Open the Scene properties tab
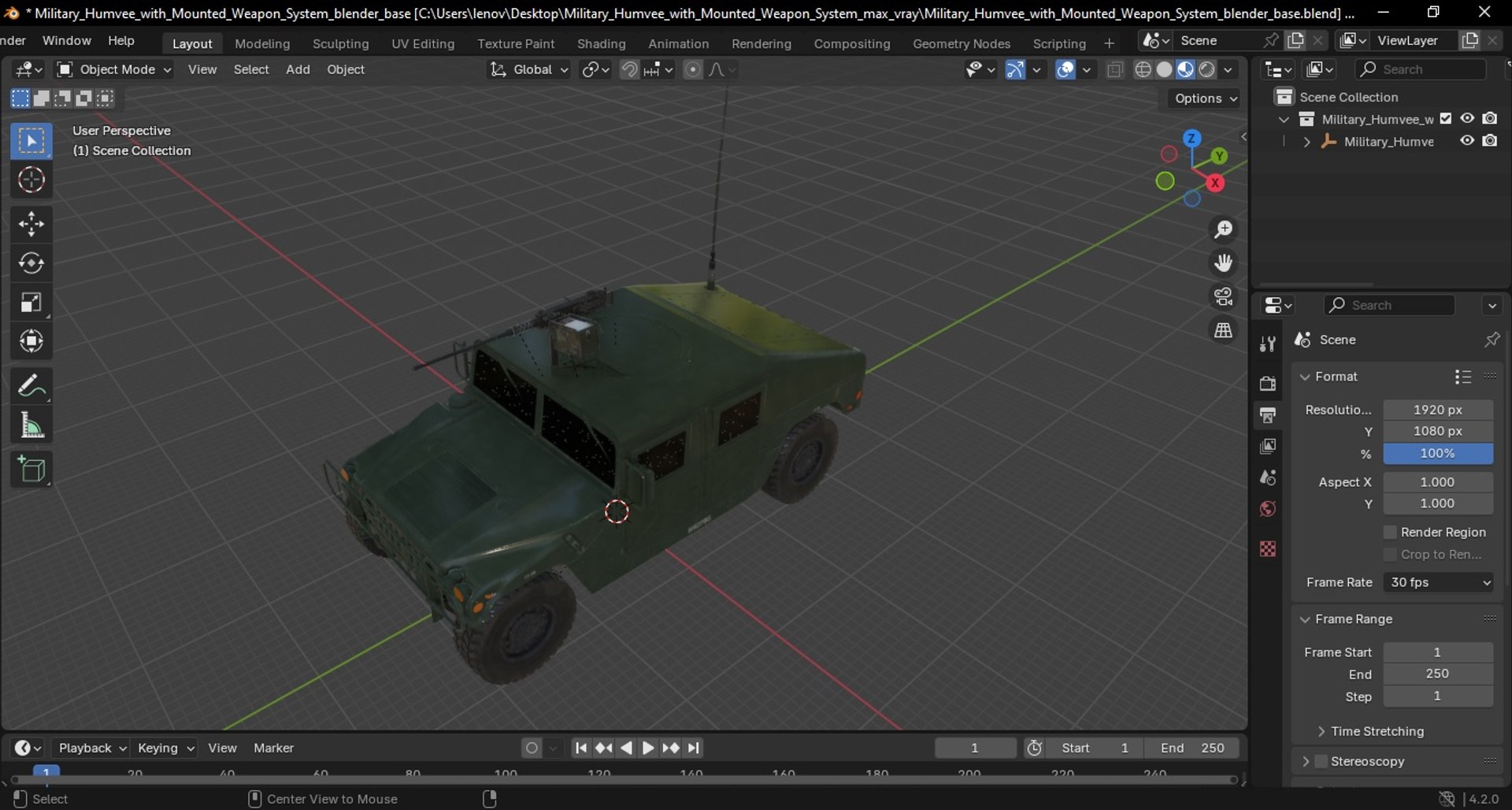 (x=1268, y=478)
